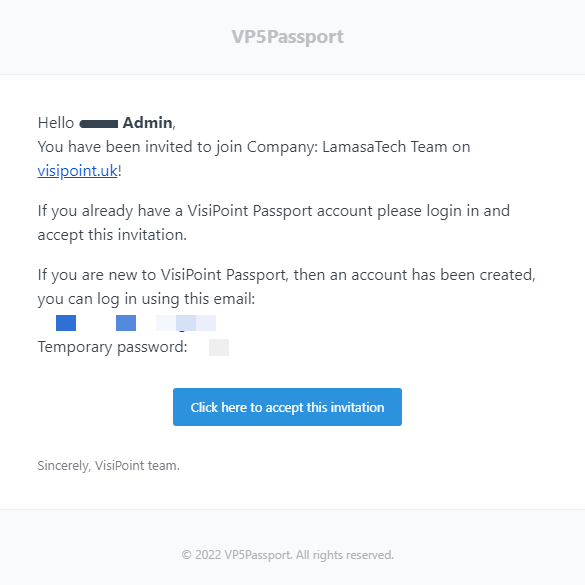Viewport: 585px width, 585px height.
Task: Click the 'Sincerely, VisiPoint team.' signature
Action: pos(109,466)
